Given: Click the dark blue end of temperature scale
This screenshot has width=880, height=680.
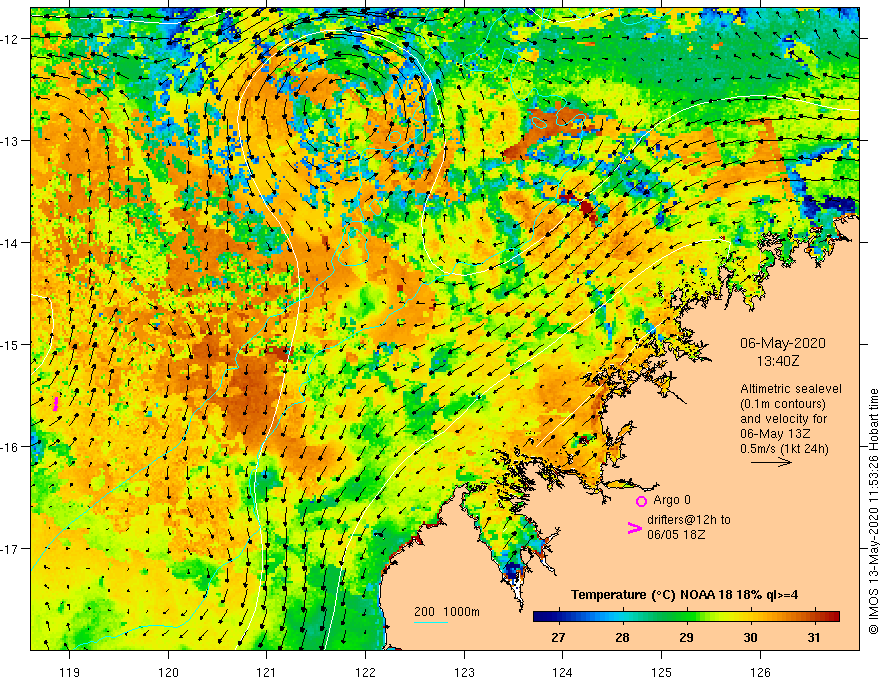Looking at the screenshot, I should point(540,617).
